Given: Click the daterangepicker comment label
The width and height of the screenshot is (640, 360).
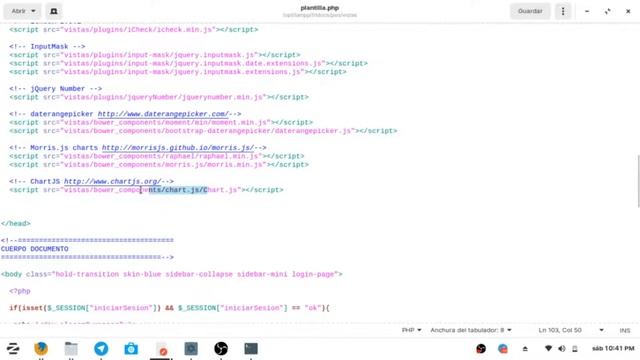Looking at the screenshot, I should 62,114.
